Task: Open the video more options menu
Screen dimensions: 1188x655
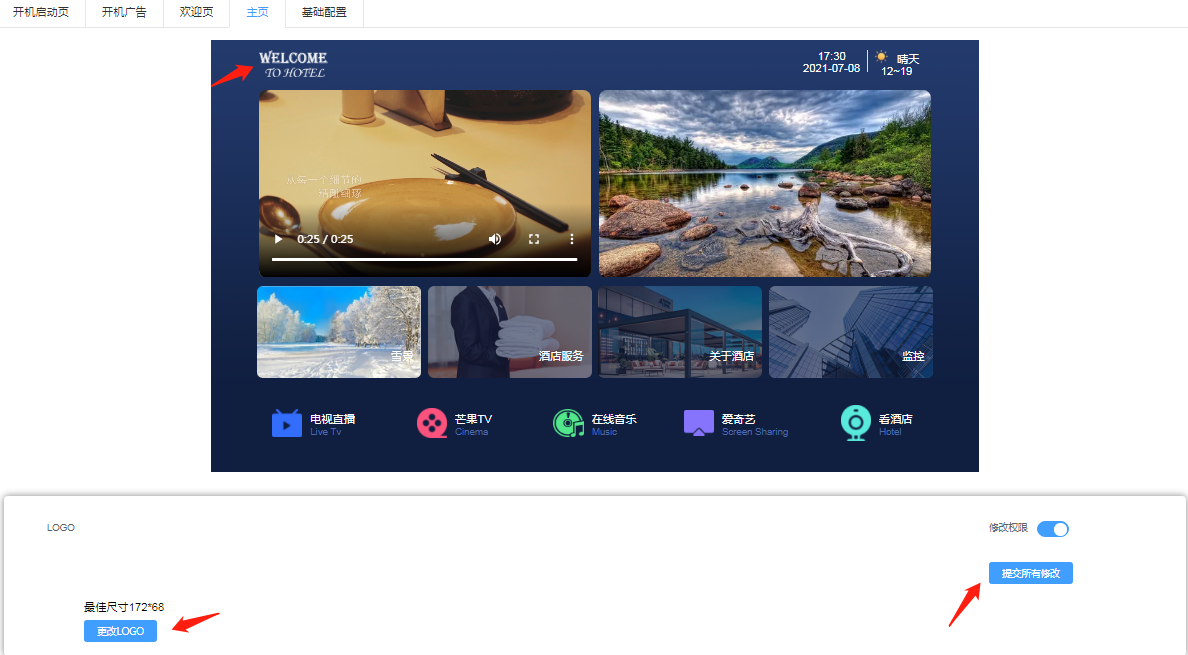Action: point(572,239)
